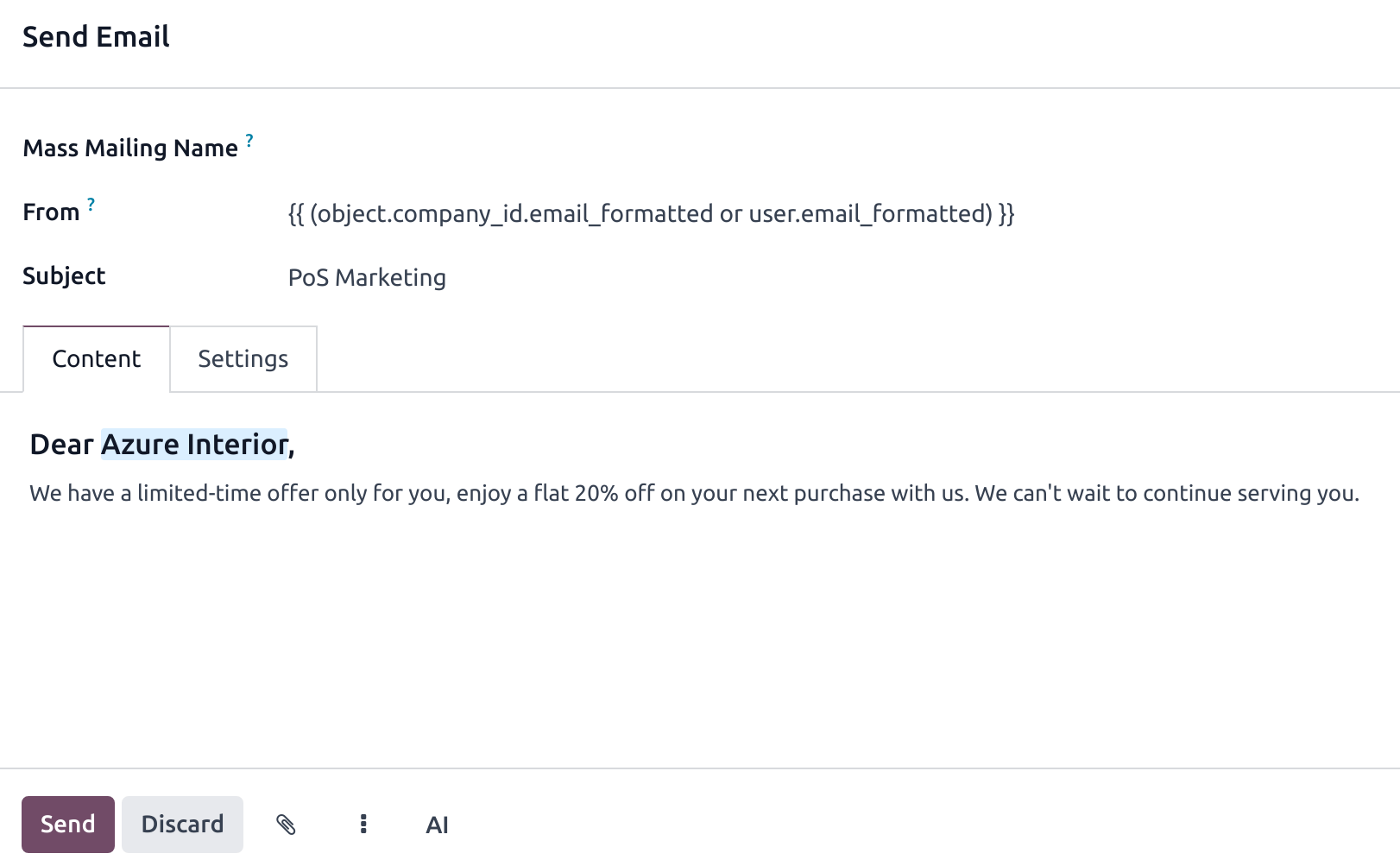Viewport: 1400px width, 866px height.
Task: Expand more composer options via kebab icon
Action: [x=363, y=825]
